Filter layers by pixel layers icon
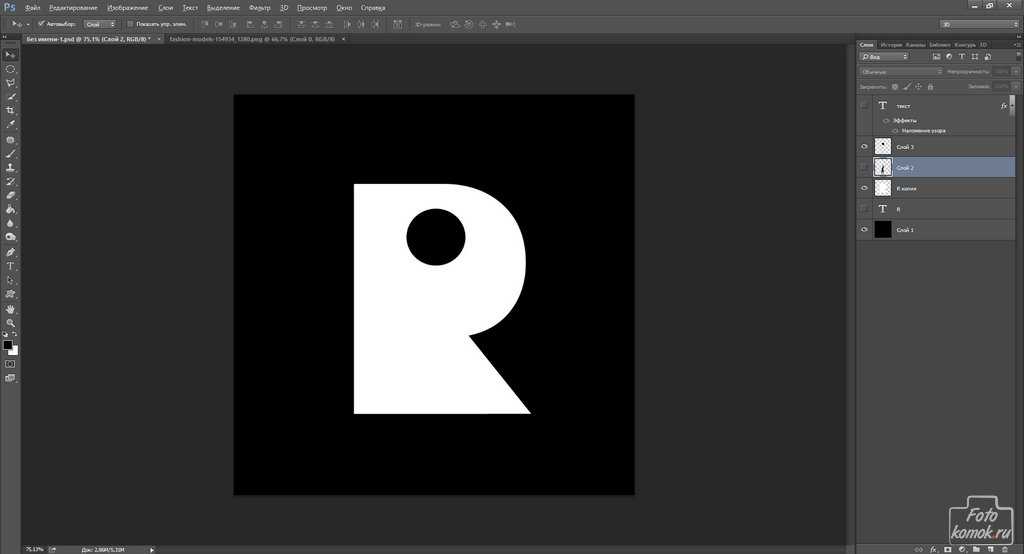 (x=936, y=57)
